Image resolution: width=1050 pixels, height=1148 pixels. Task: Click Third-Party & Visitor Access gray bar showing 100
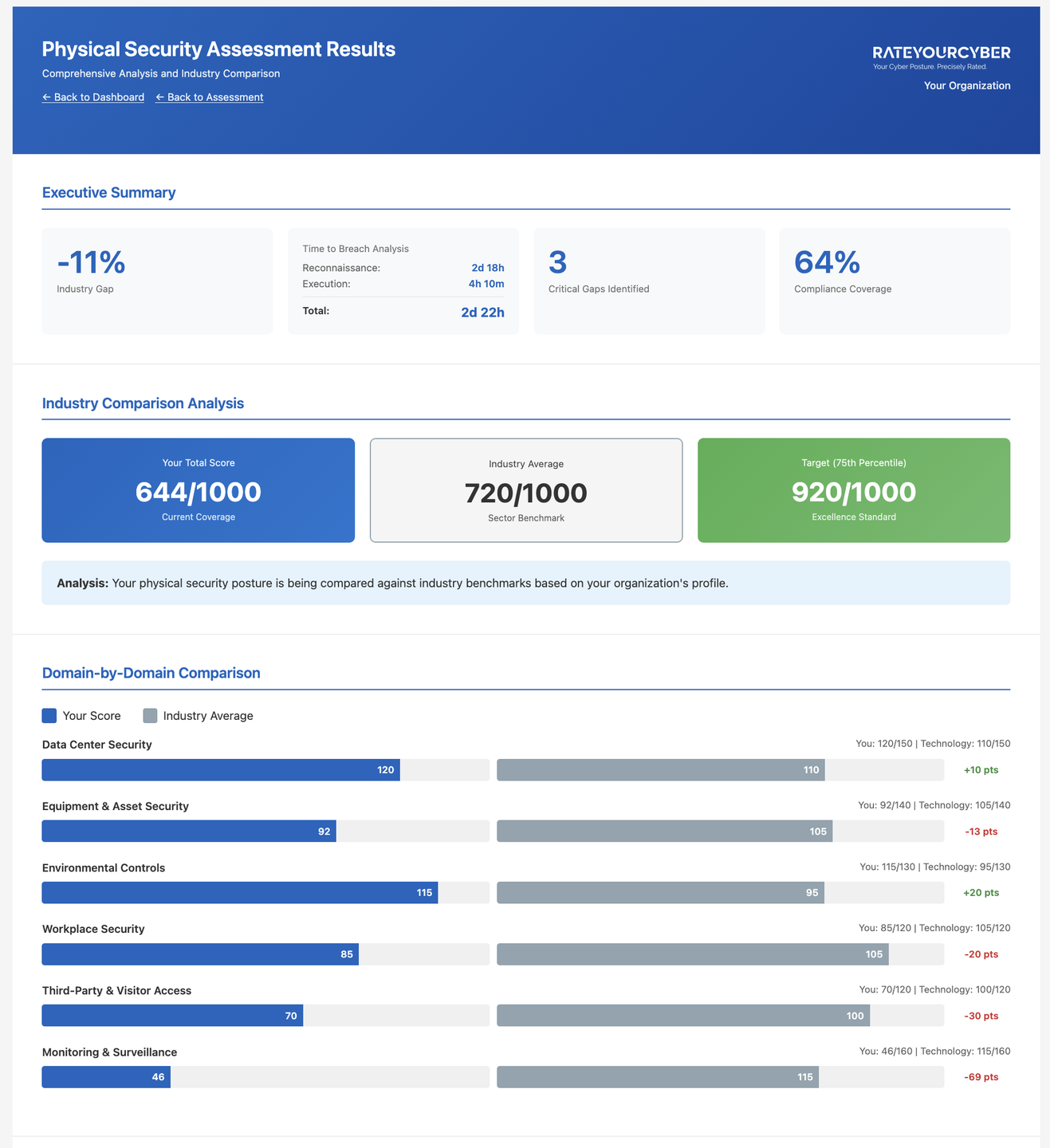[x=682, y=1016]
